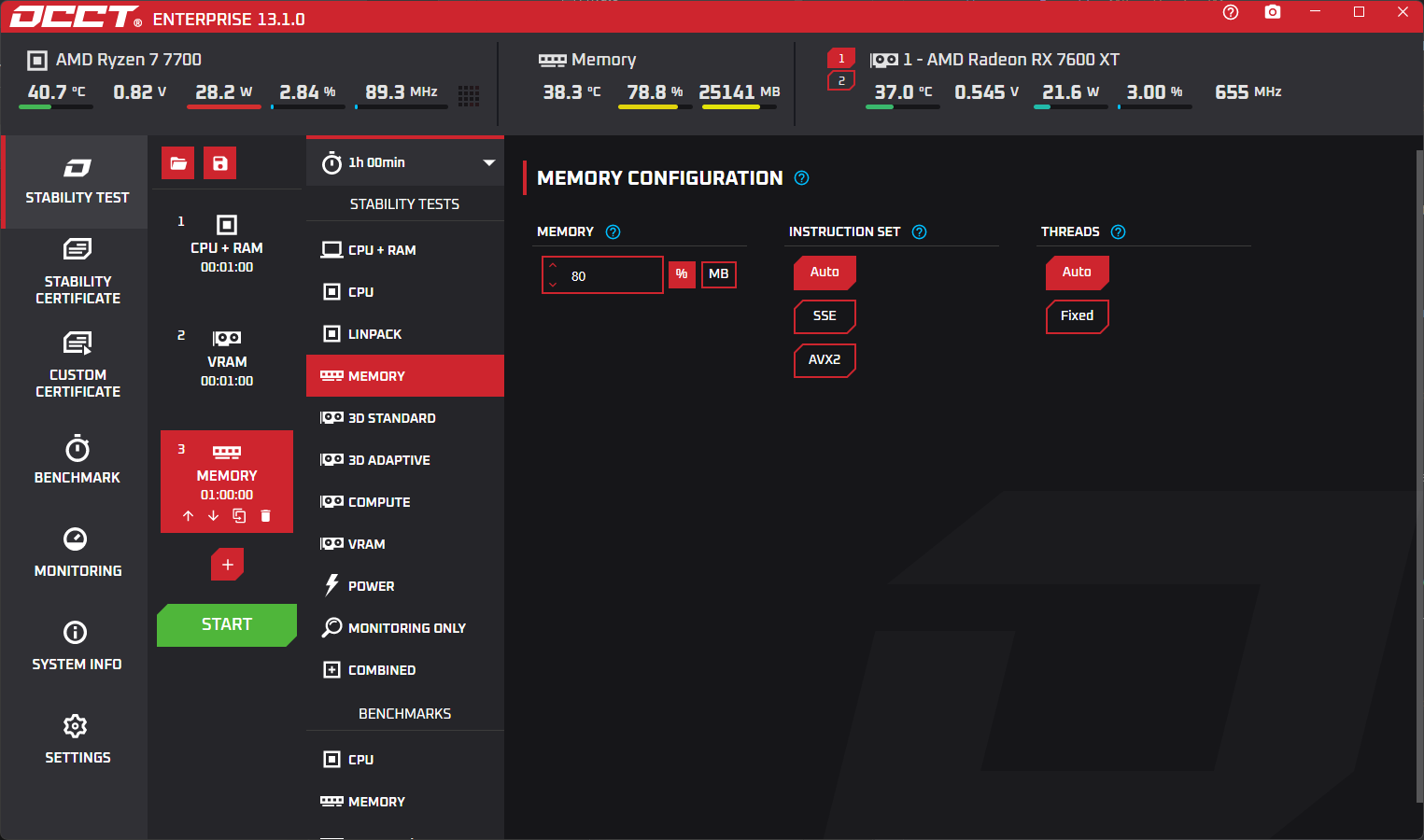Choose the LINPACK stability test
This screenshot has width=1424, height=840.
pos(405,334)
